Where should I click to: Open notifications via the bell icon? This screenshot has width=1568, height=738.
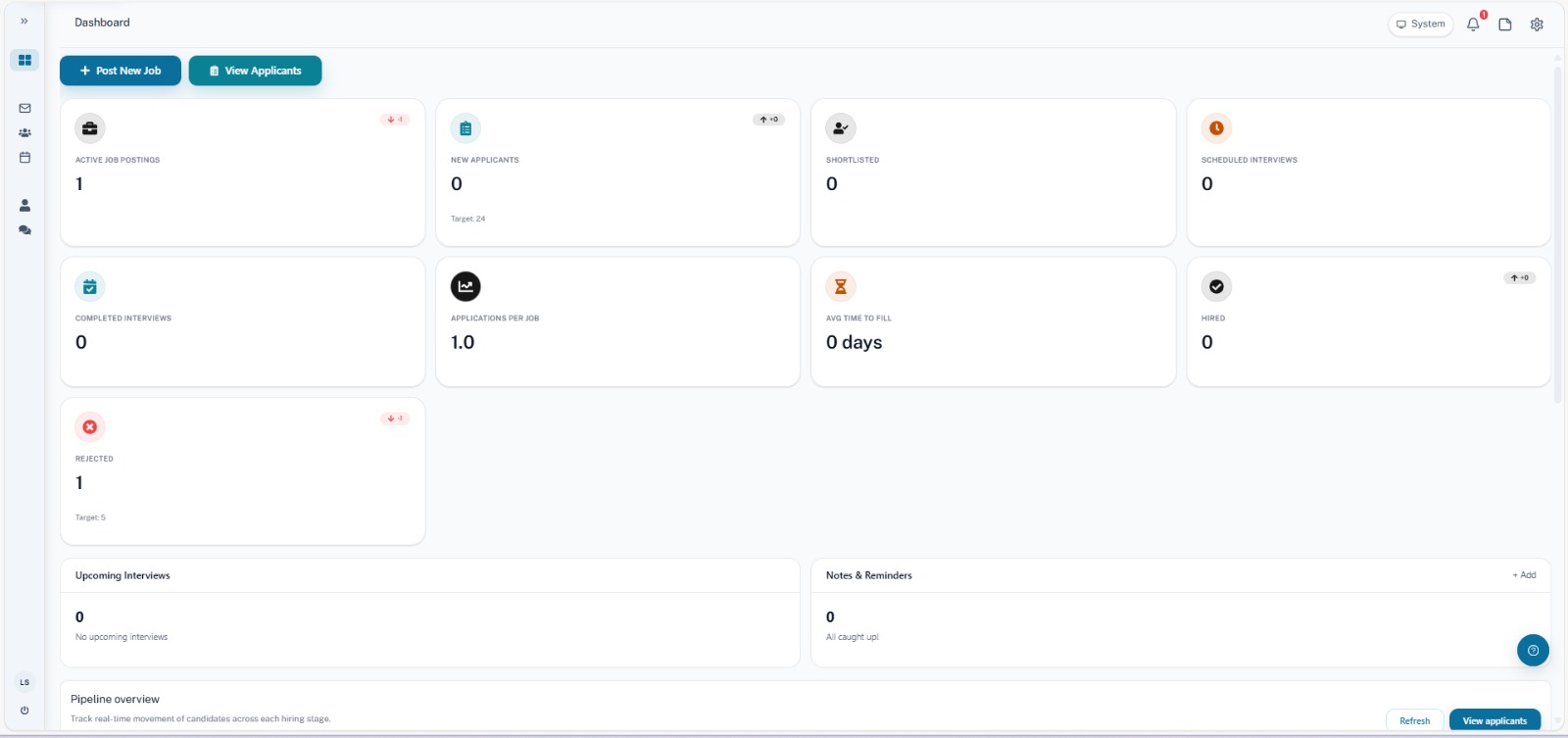point(1473,24)
